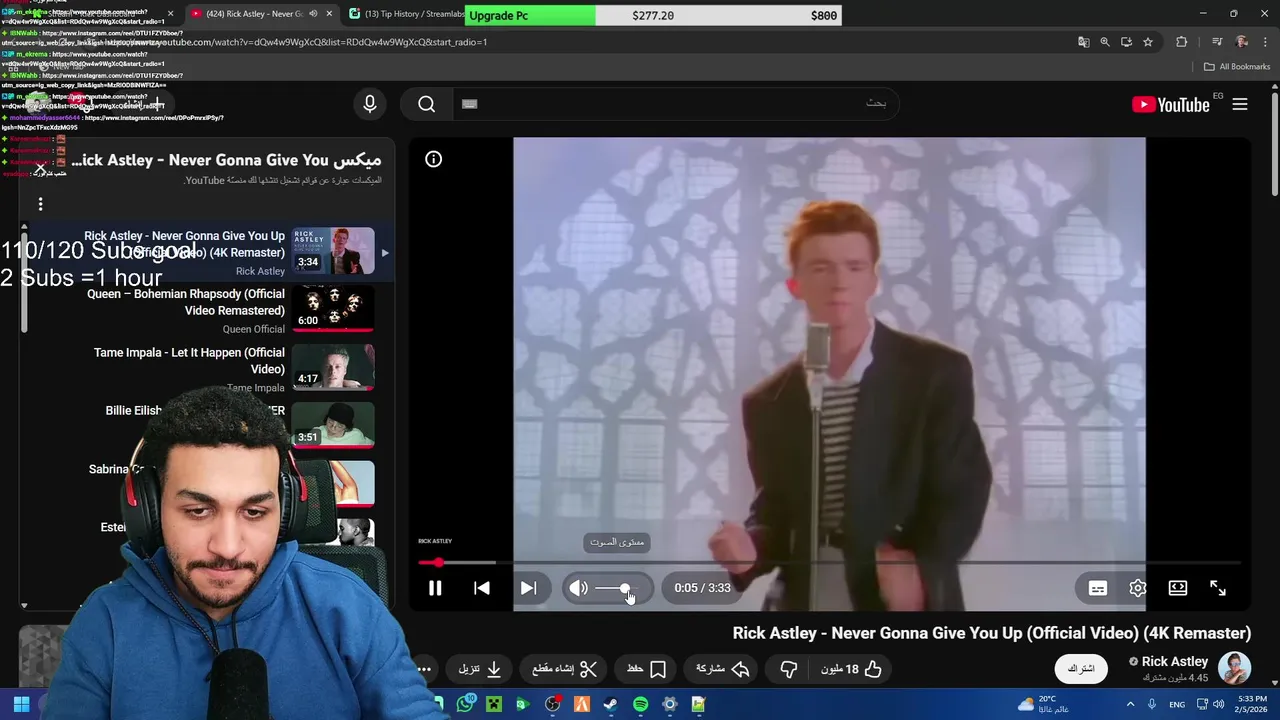Pause the Rick Astley video
This screenshot has height=720, width=1280.
pyautogui.click(x=435, y=588)
